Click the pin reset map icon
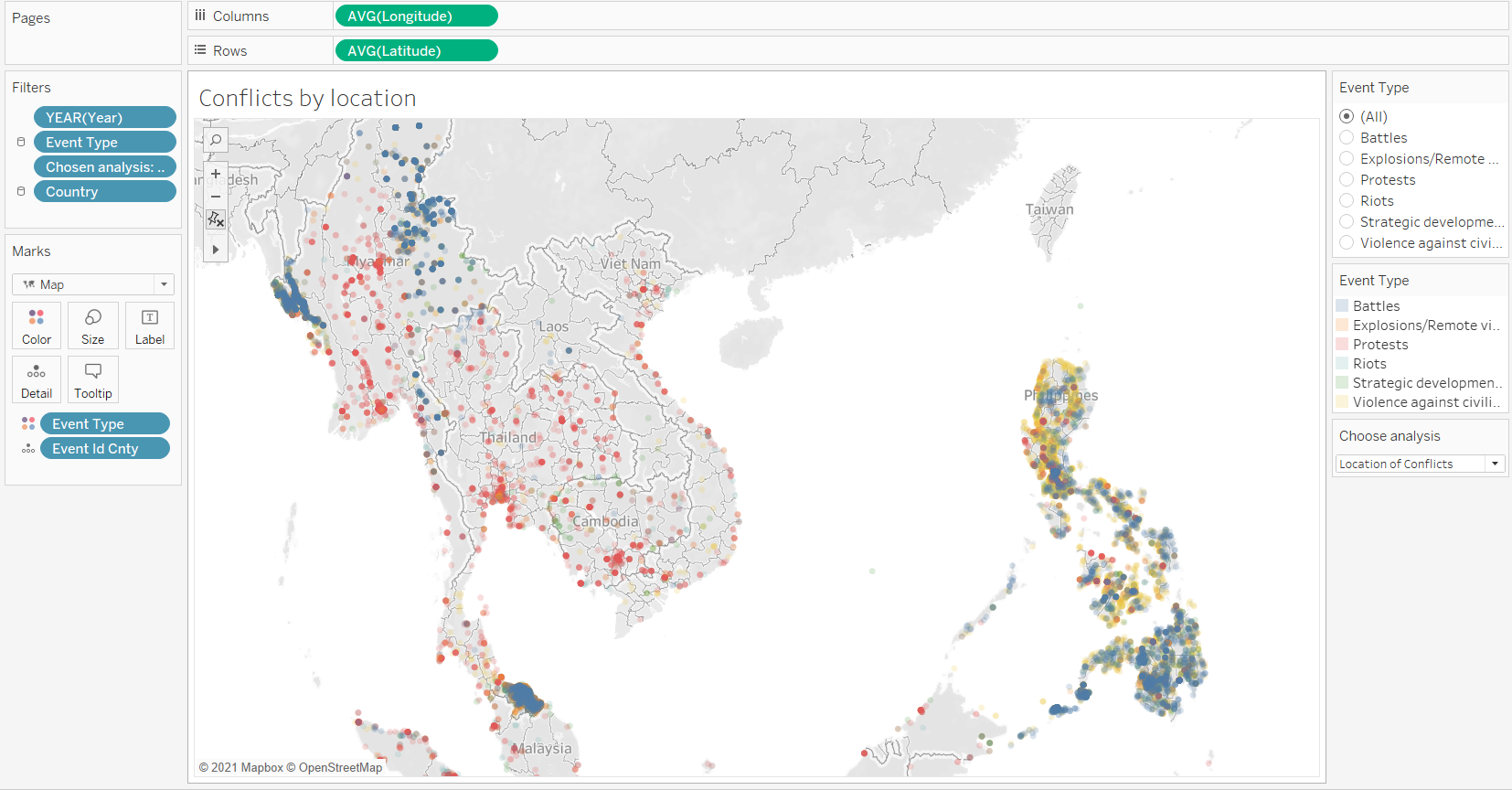Screen dimensions: 1512x790 tap(216, 219)
